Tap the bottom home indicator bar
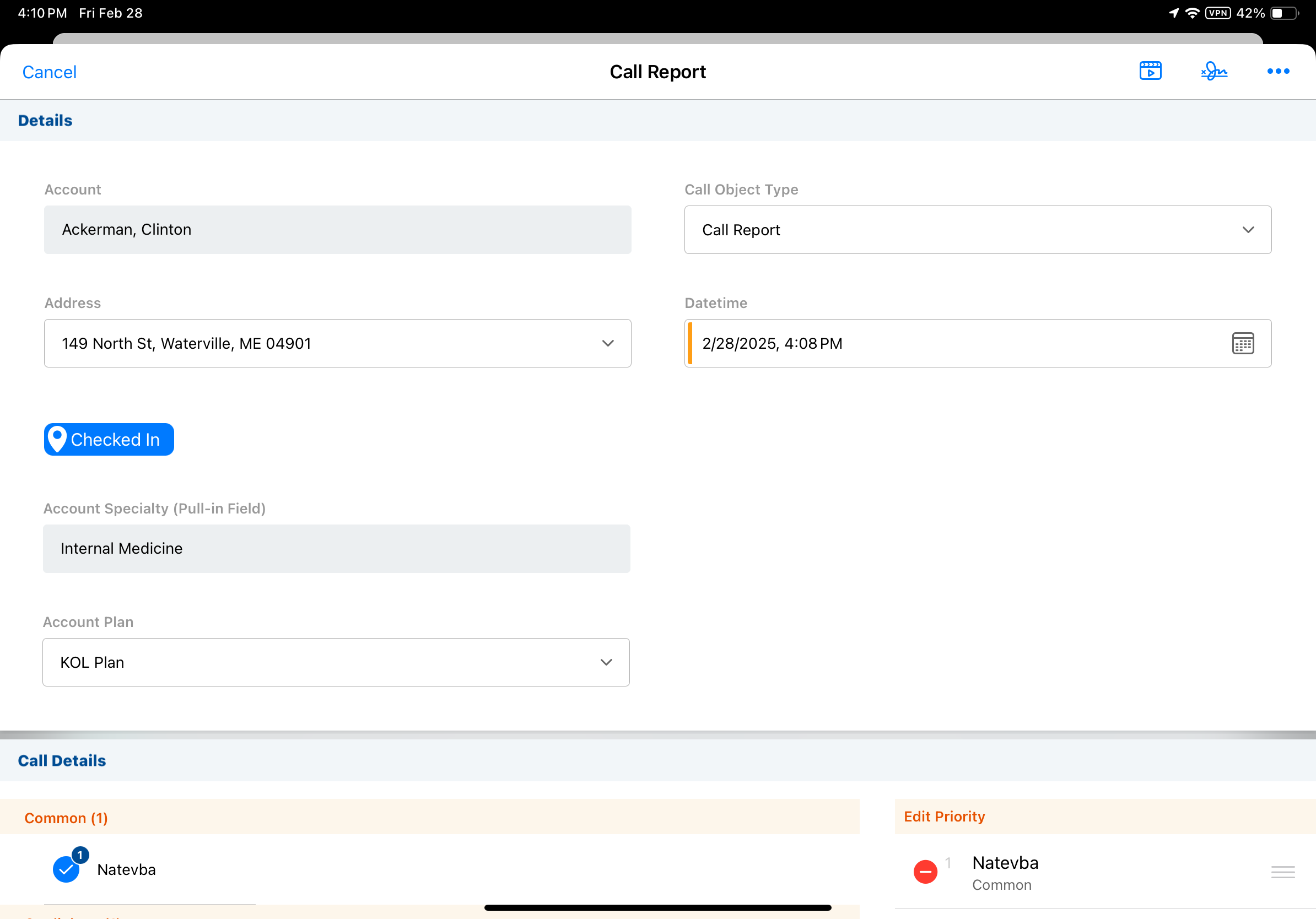The image size is (1316, 919). click(657, 907)
